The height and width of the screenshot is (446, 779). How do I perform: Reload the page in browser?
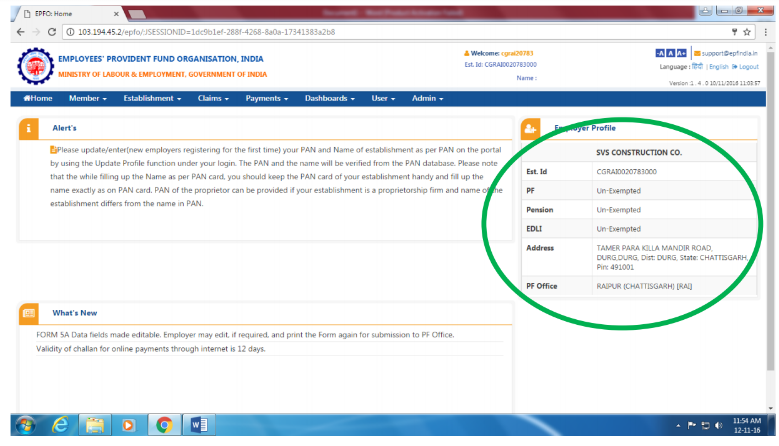[50, 32]
